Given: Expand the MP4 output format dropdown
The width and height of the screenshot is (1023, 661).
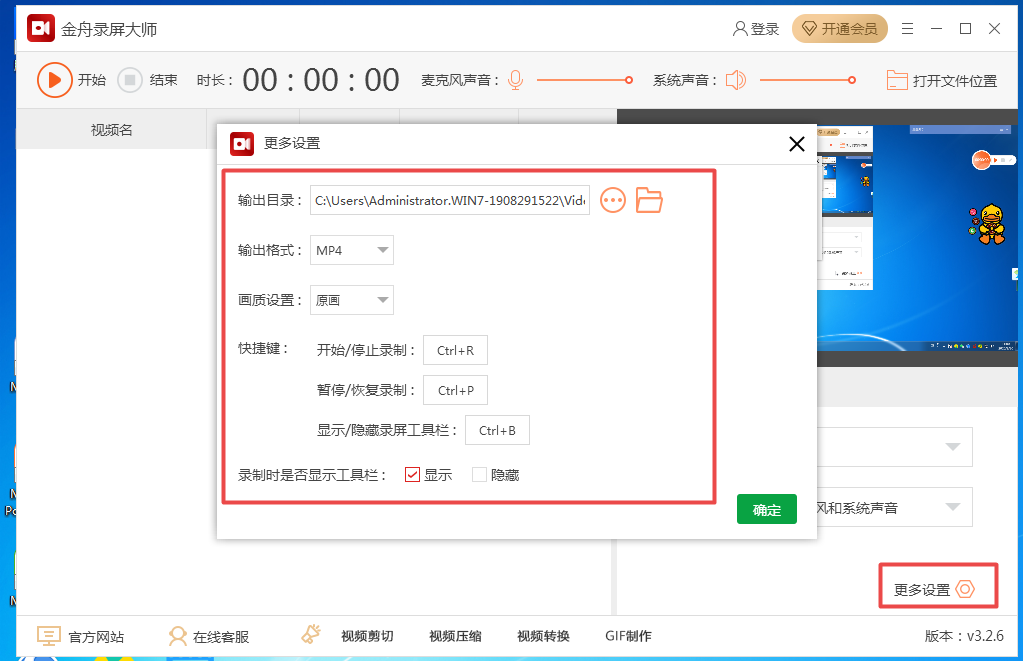Looking at the screenshot, I should 382,250.
